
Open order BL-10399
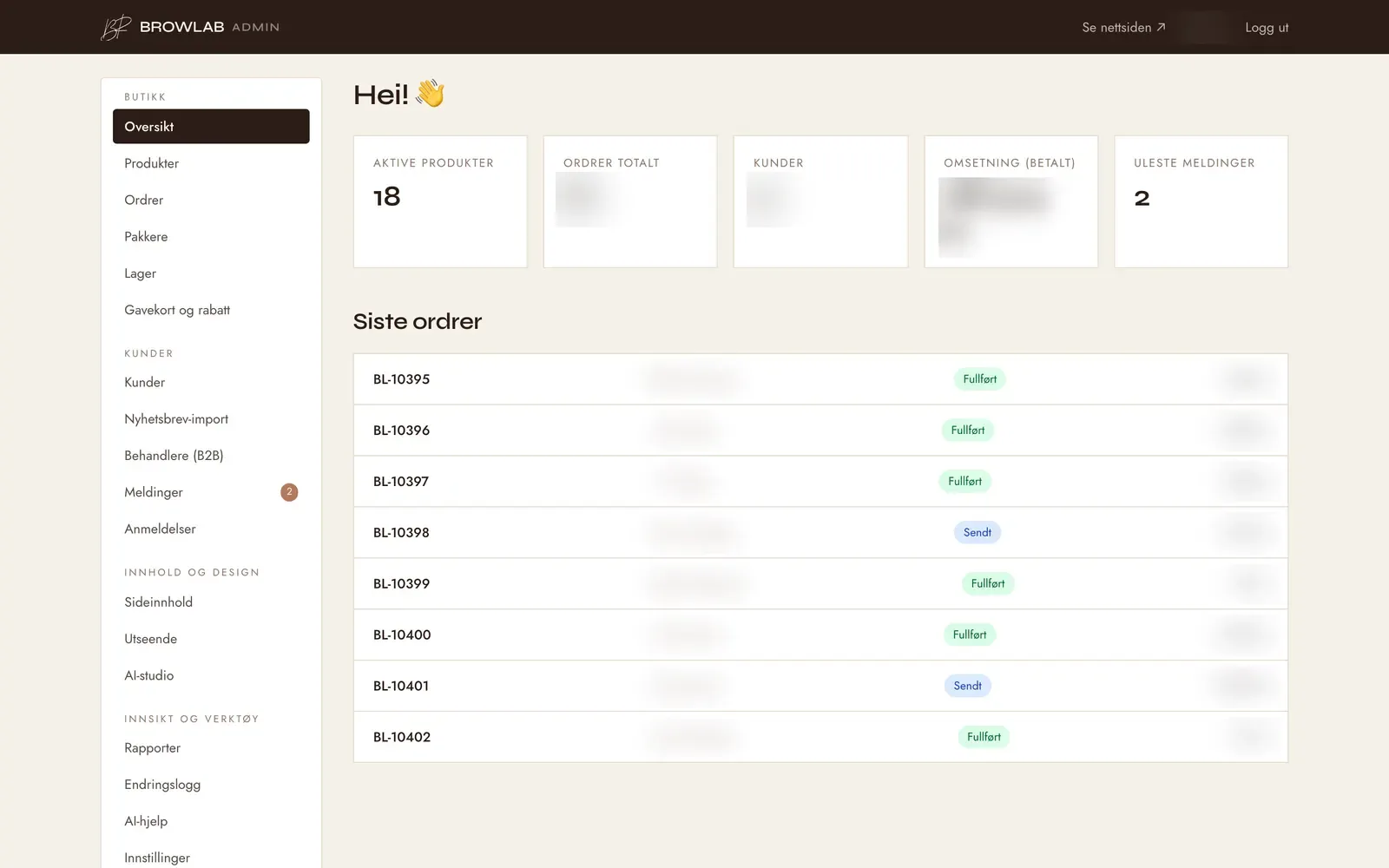click(820, 584)
